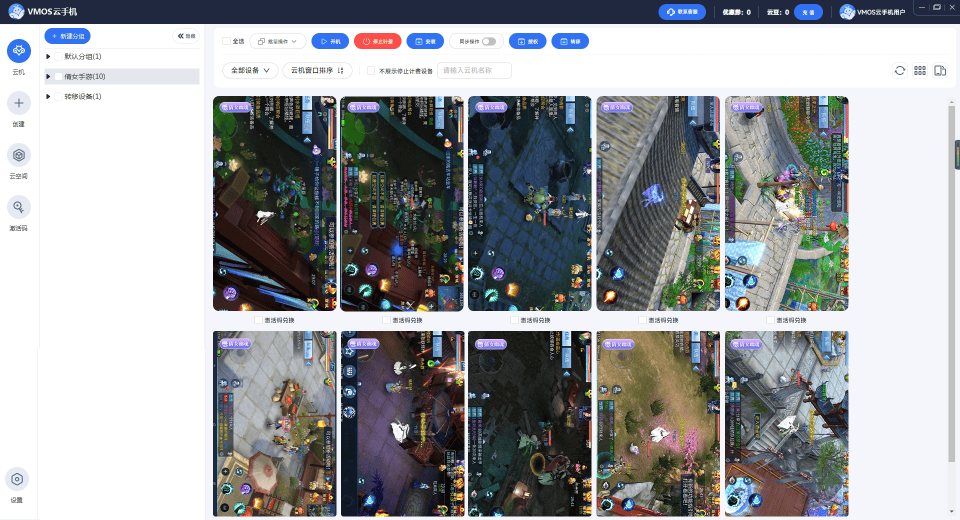Open the 全部设备 dropdown
Image resolution: width=960 pixels, height=520 pixels.
(250, 70)
